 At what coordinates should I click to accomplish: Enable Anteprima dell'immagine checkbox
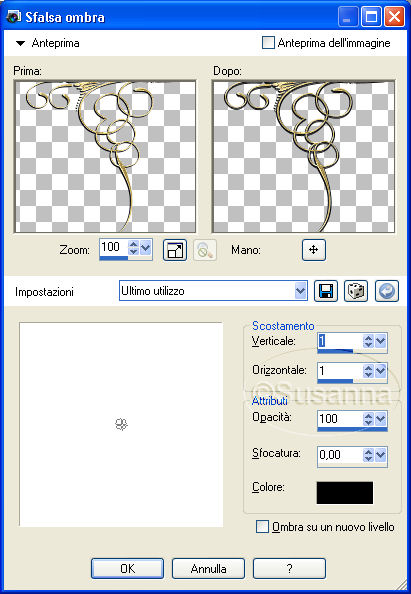coord(268,42)
